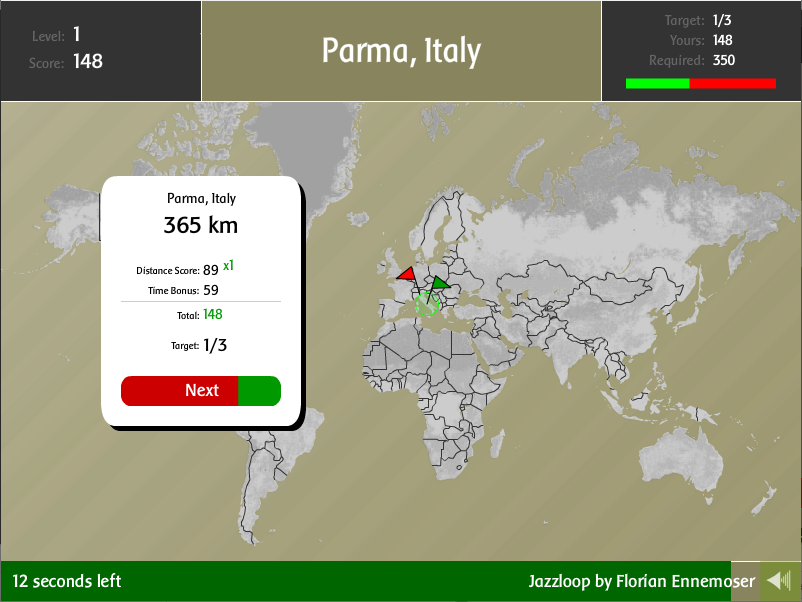Click the Distance Score value 89
802x602 pixels.
211,270
